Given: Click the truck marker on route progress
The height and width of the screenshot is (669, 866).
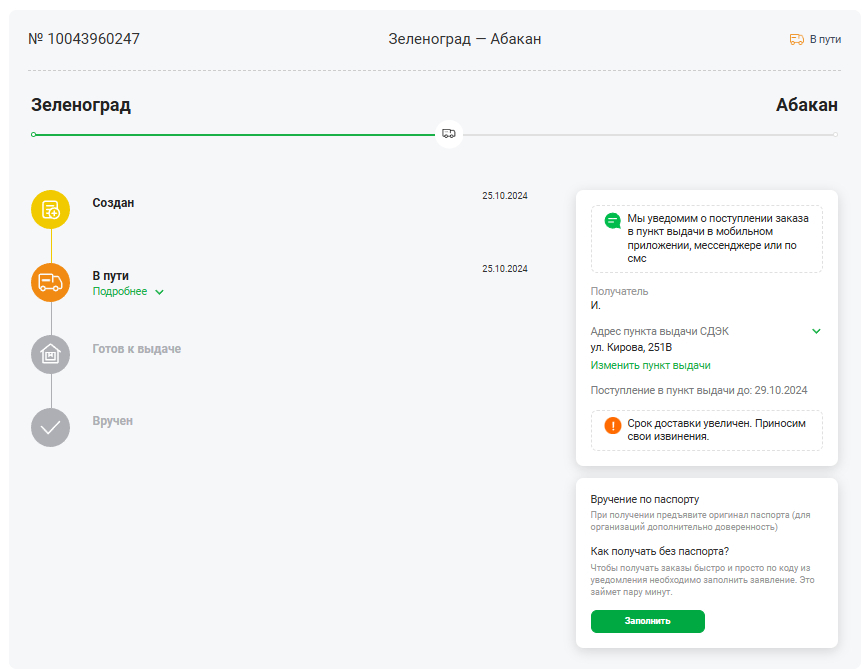Looking at the screenshot, I should (x=449, y=134).
